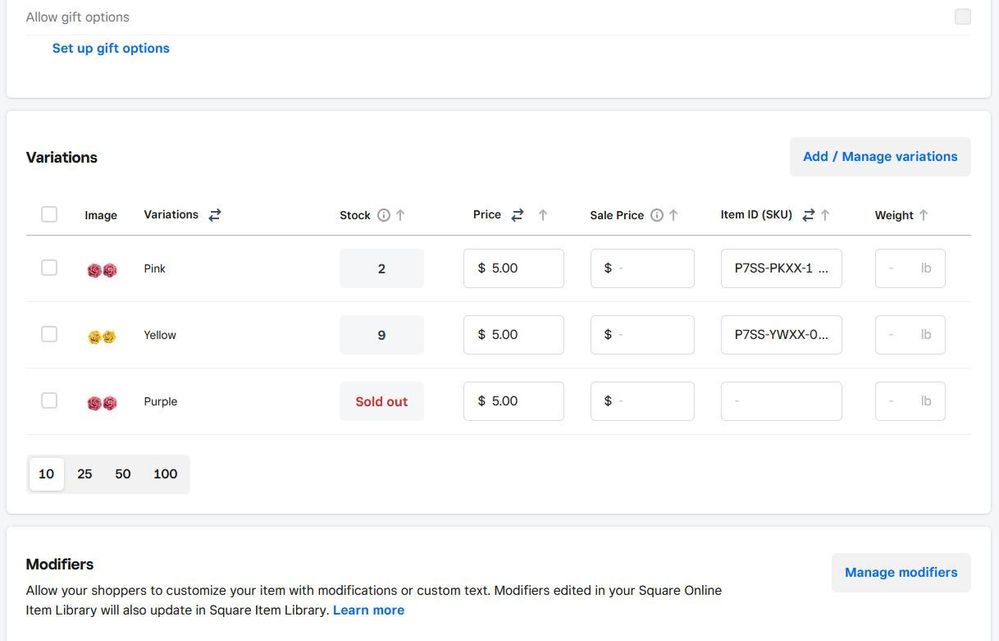The height and width of the screenshot is (641, 999).
Task: Check the select-all variations checkbox
Action: tap(49, 214)
